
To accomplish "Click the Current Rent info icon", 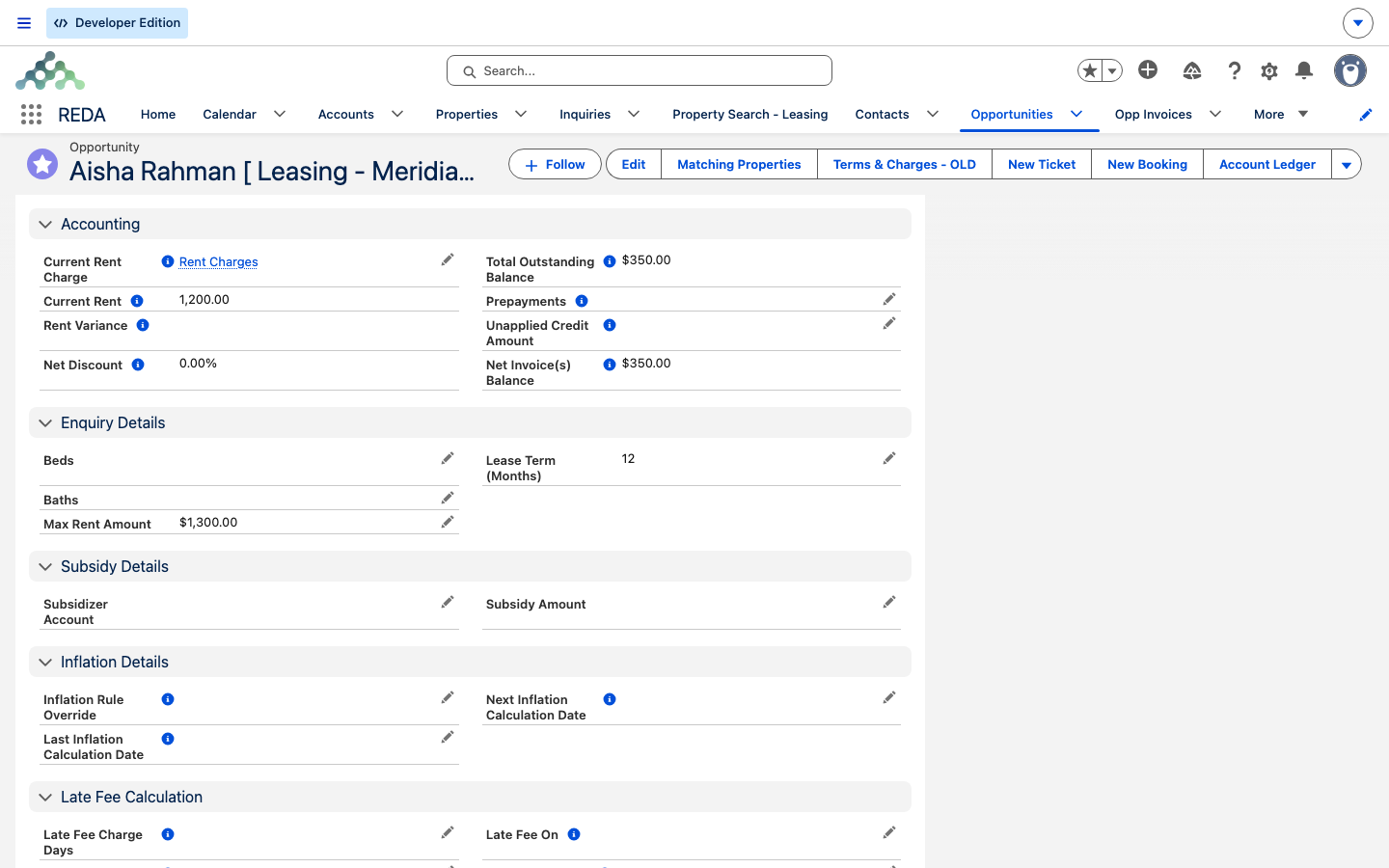I will [x=137, y=301].
